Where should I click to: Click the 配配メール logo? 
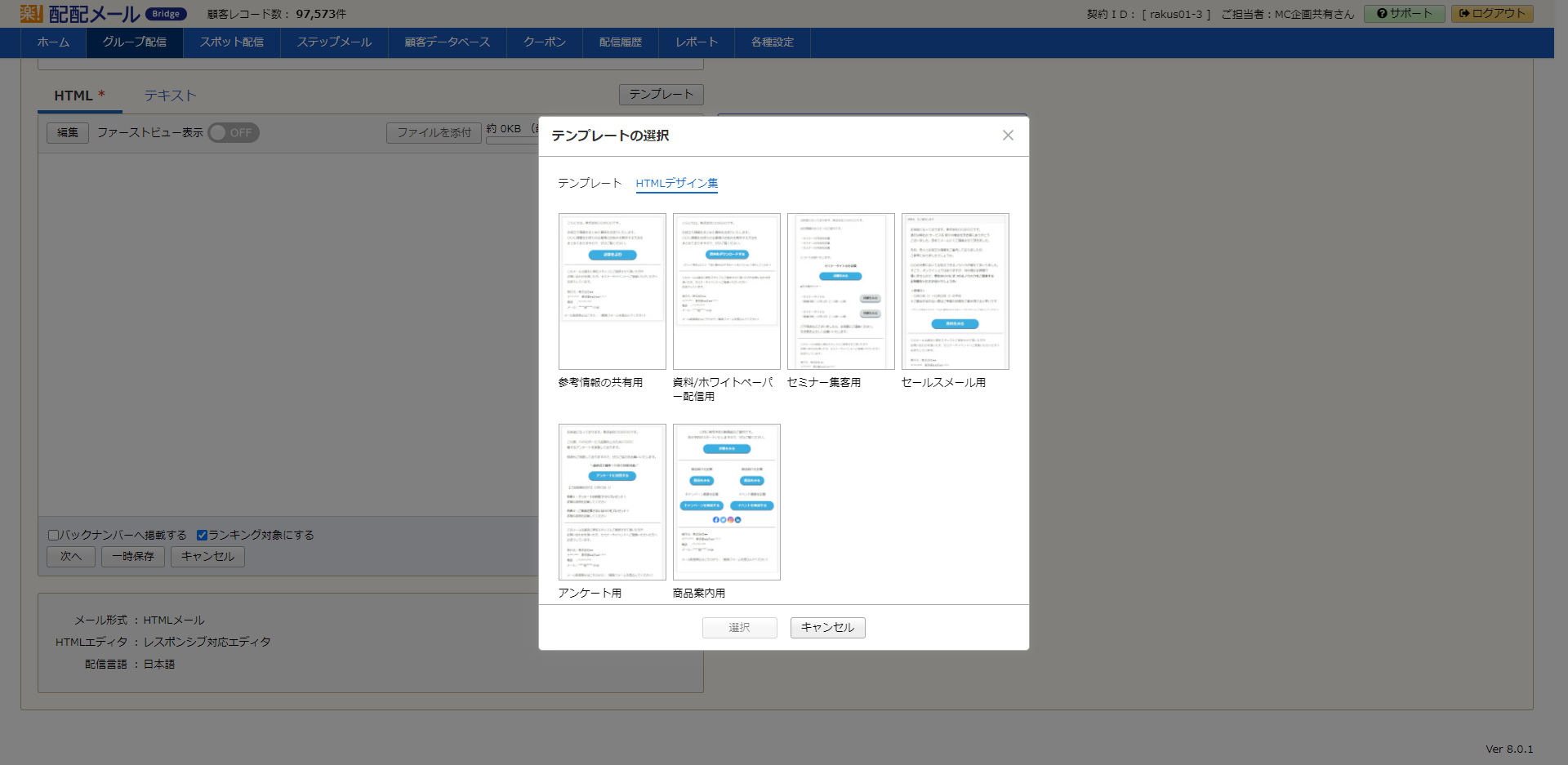pyautogui.click(x=90, y=13)
